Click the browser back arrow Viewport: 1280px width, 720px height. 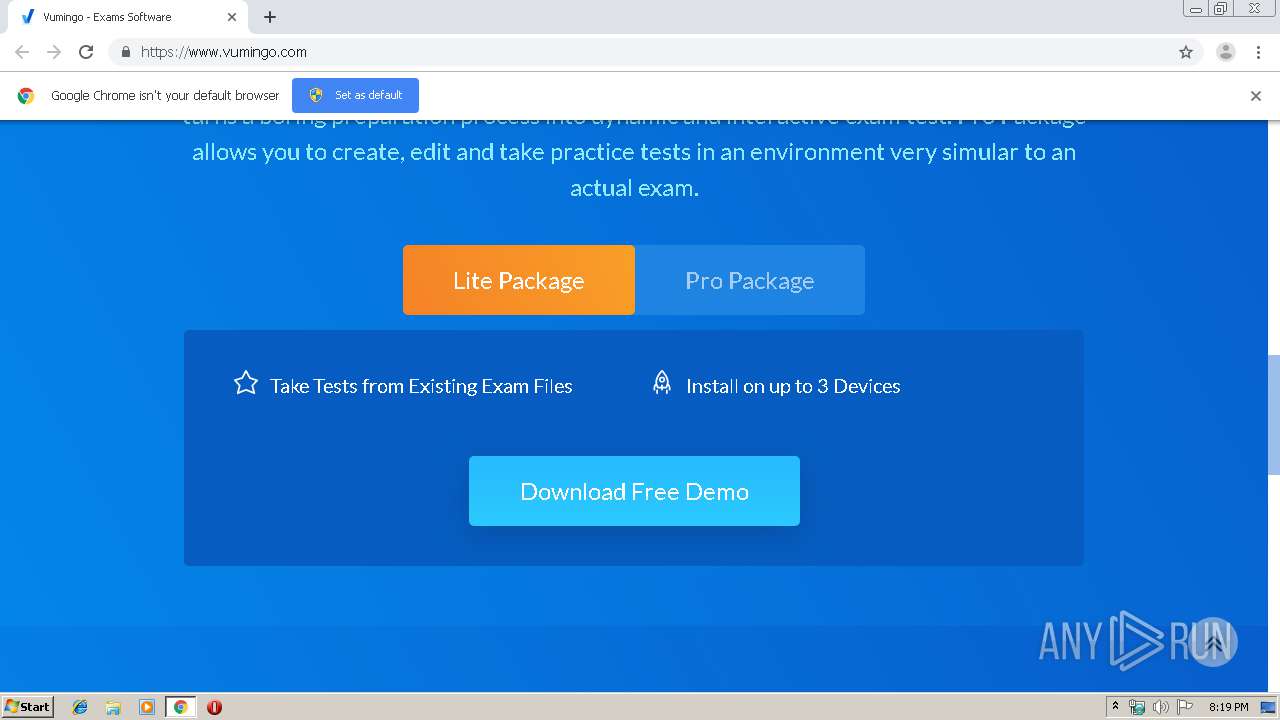click(22, 52)
